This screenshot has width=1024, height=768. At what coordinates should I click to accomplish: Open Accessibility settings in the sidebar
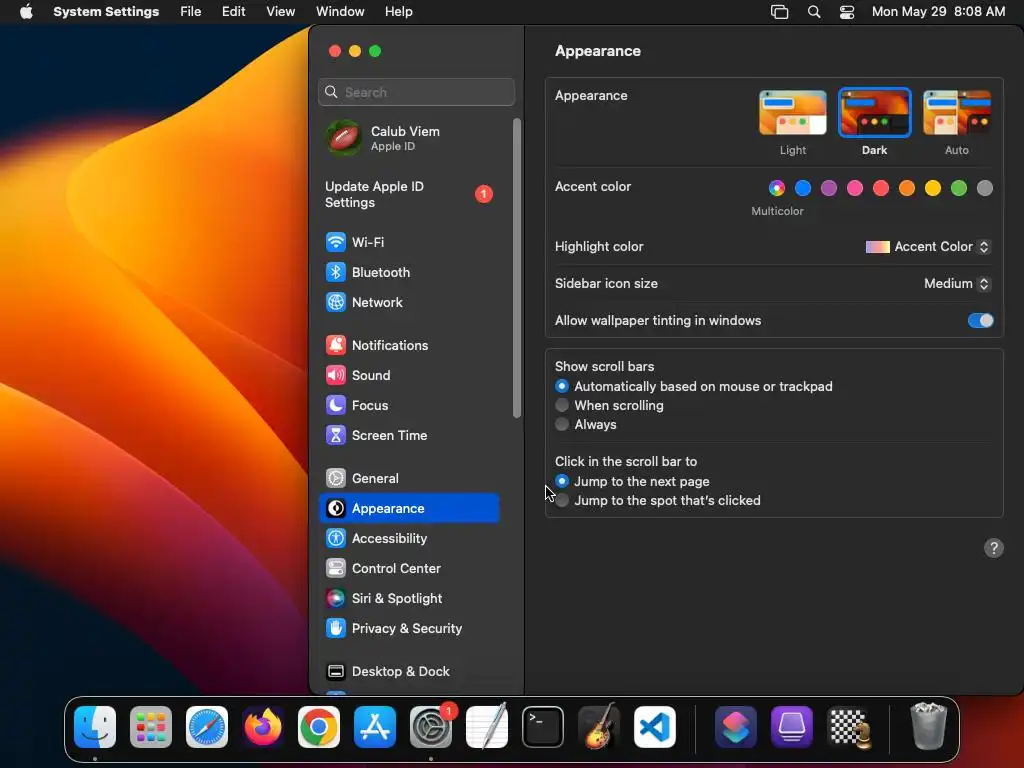409,538
